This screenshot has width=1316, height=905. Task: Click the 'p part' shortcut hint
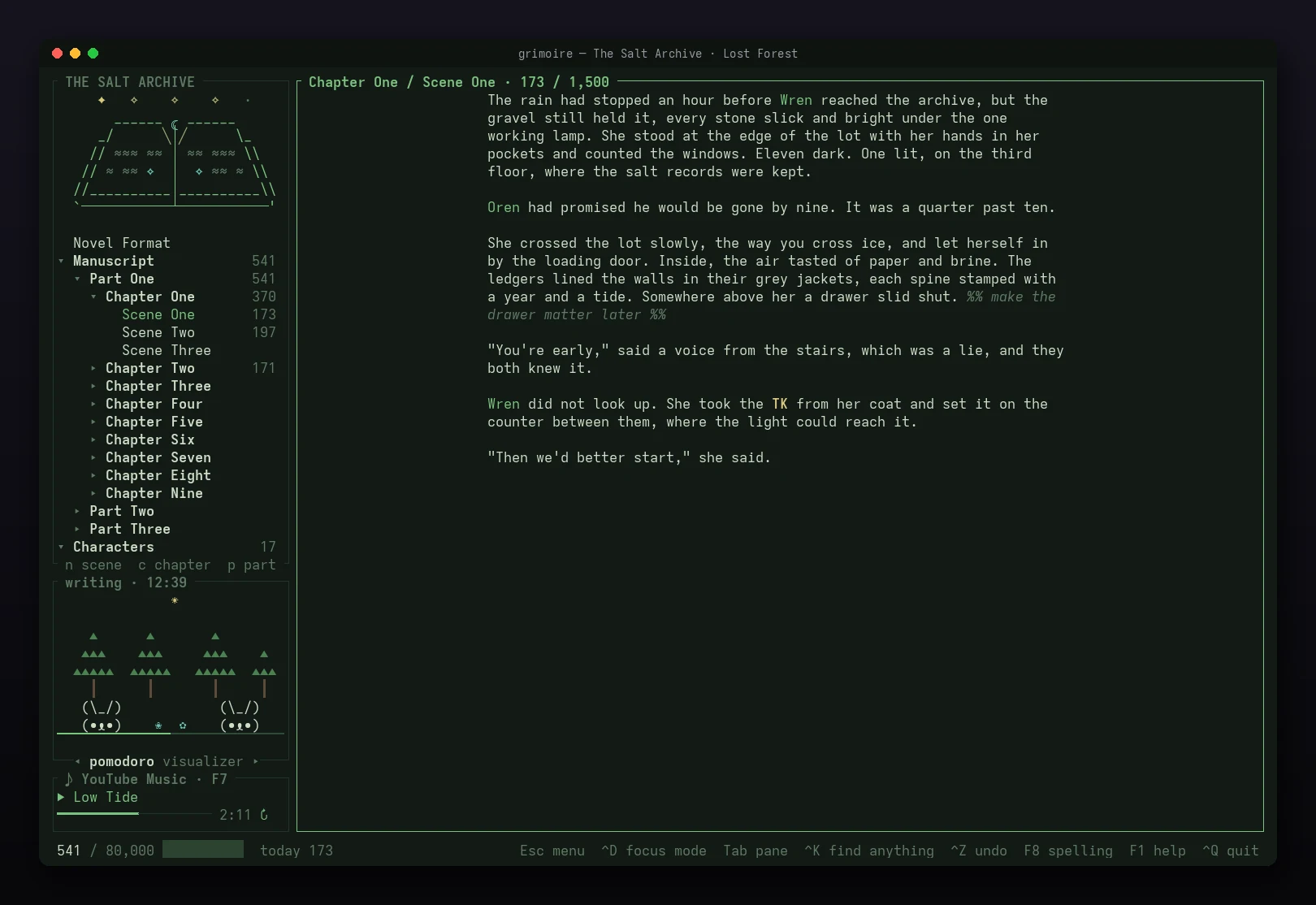(252, 565)
